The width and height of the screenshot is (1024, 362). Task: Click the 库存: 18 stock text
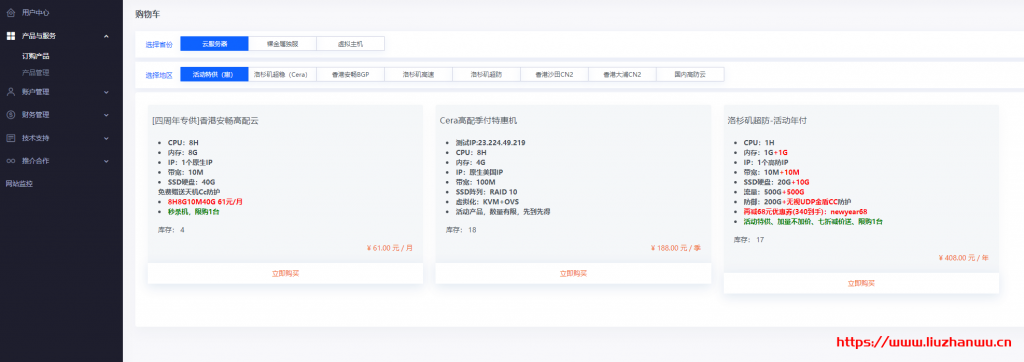pos(460,230)
